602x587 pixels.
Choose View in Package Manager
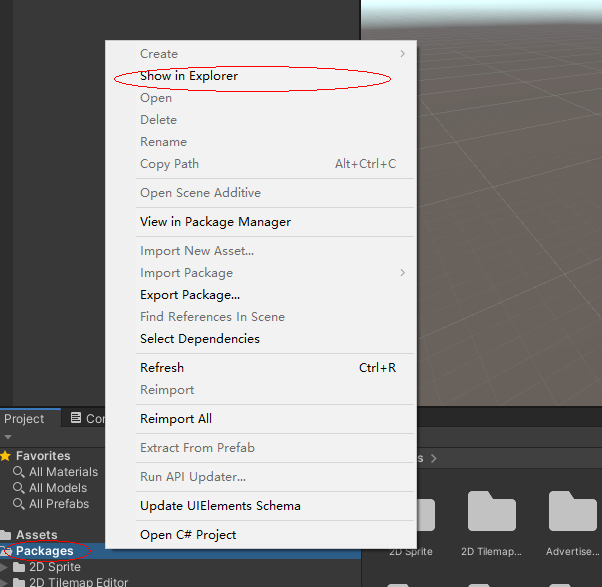tap(261, 222)
